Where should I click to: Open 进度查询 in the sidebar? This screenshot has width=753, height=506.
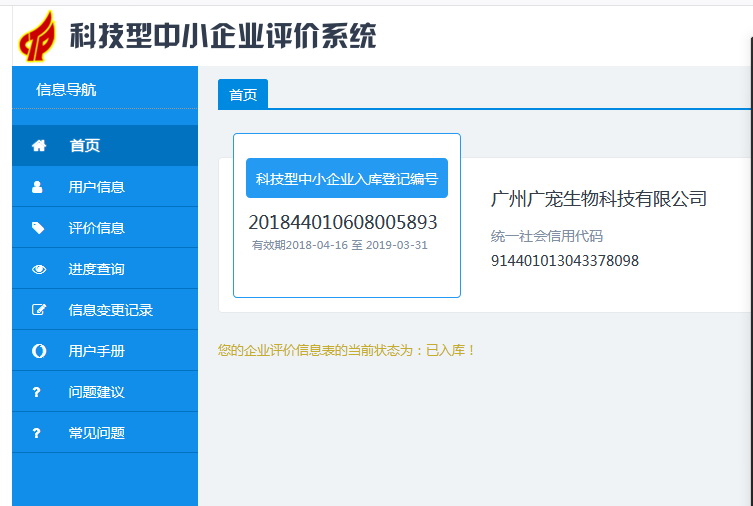(105, 269)
